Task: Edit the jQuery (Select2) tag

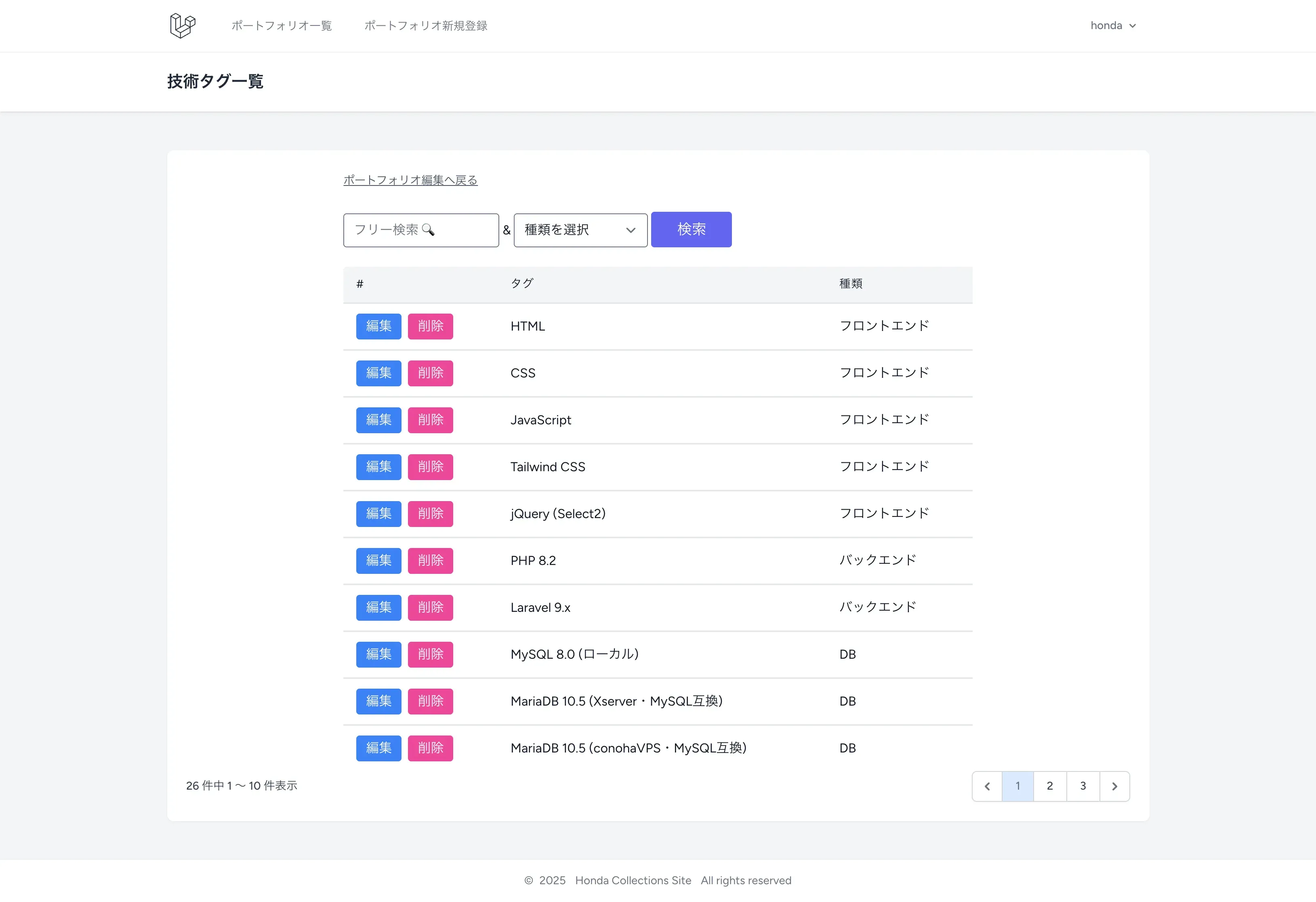Action: point(378,514)
